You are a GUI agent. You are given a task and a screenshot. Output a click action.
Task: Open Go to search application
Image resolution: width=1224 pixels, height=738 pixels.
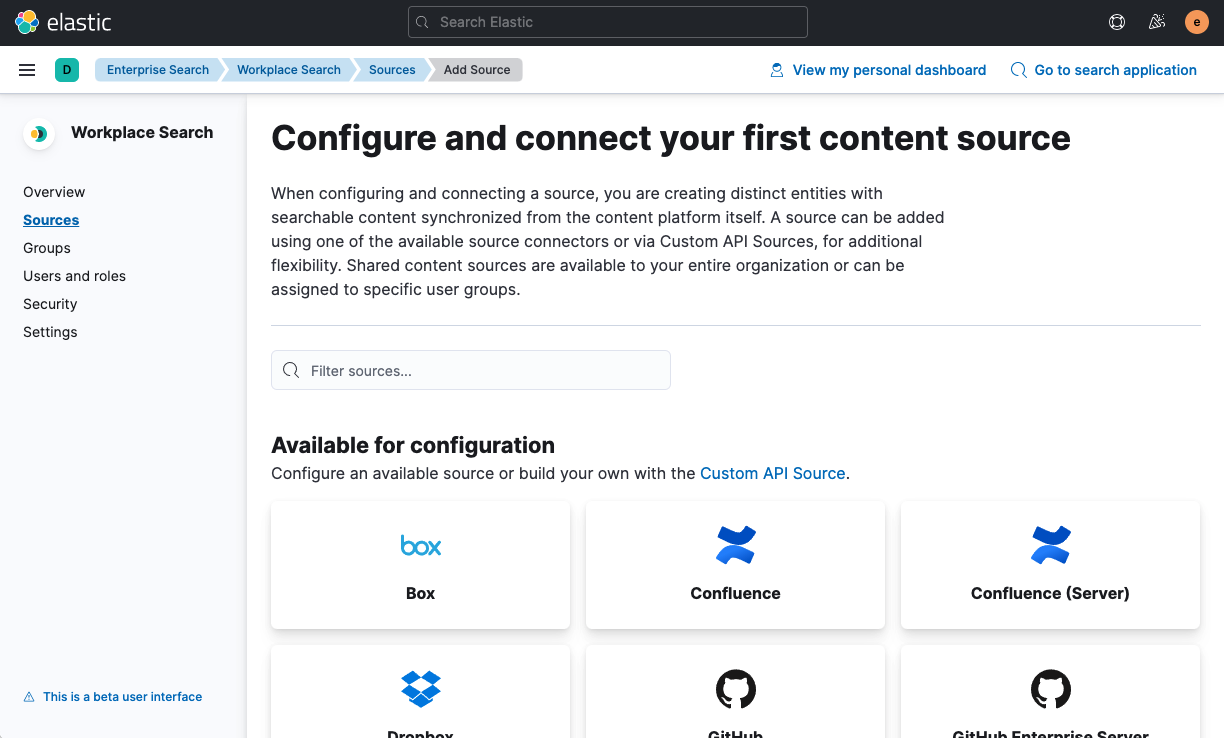pos(1115,69)
